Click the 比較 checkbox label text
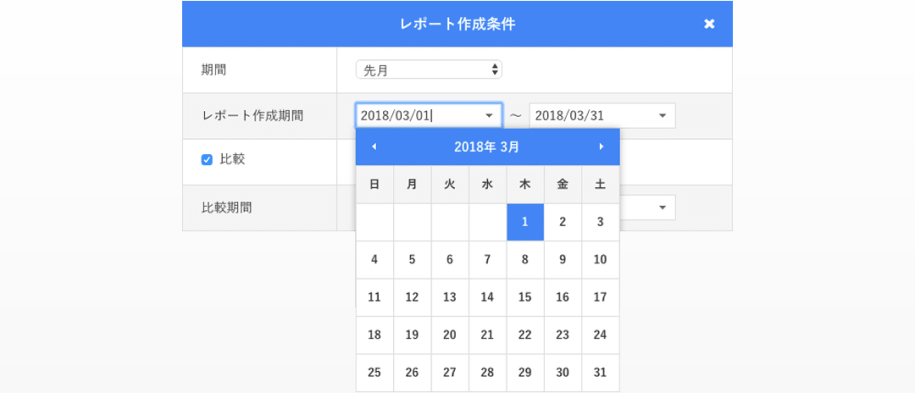Screen dimensions: 915x393 pyautogui.click(x=232, y=159)
